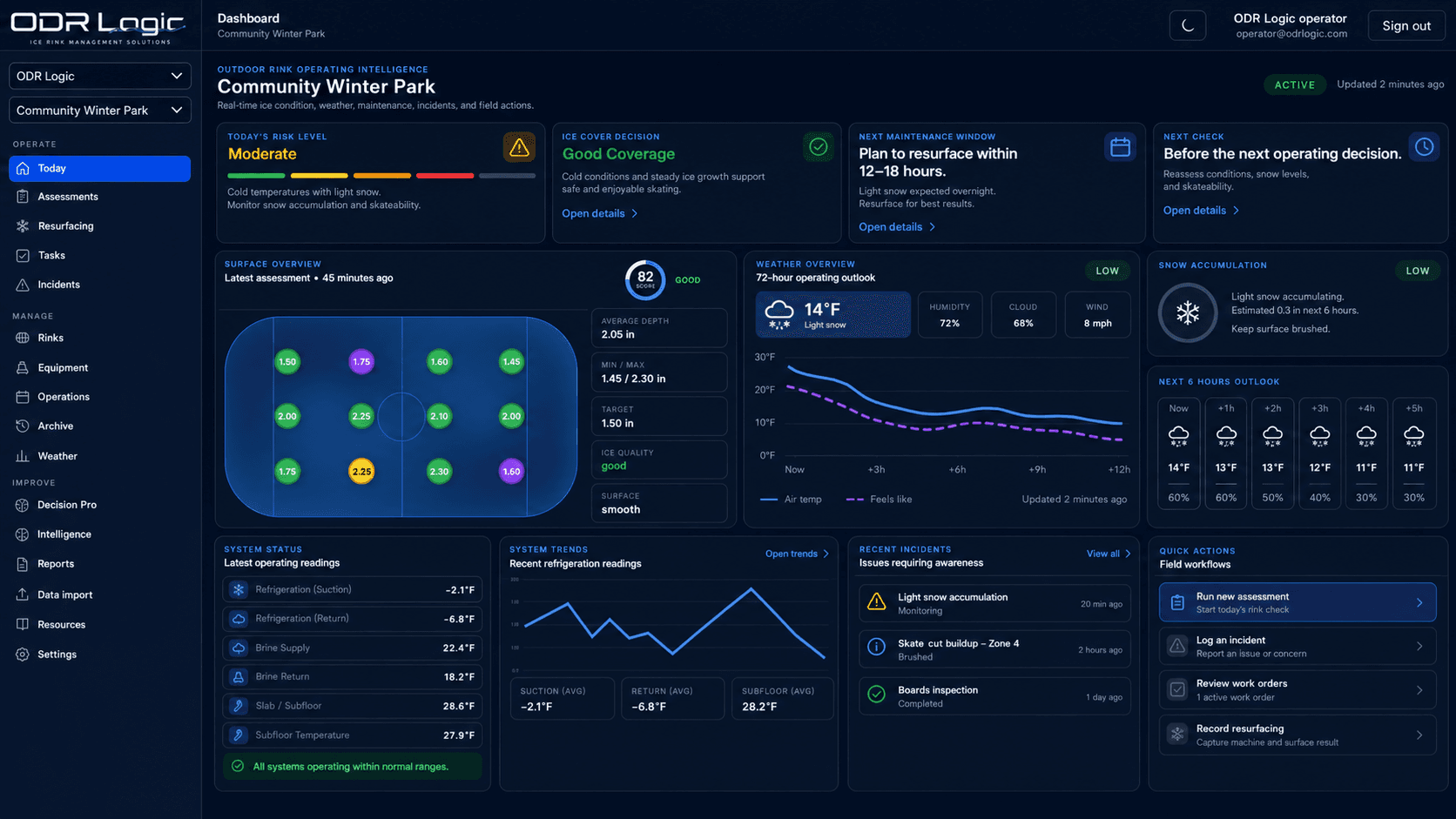
Task: Click View all recent incidents
Action: coord(1109,554)
